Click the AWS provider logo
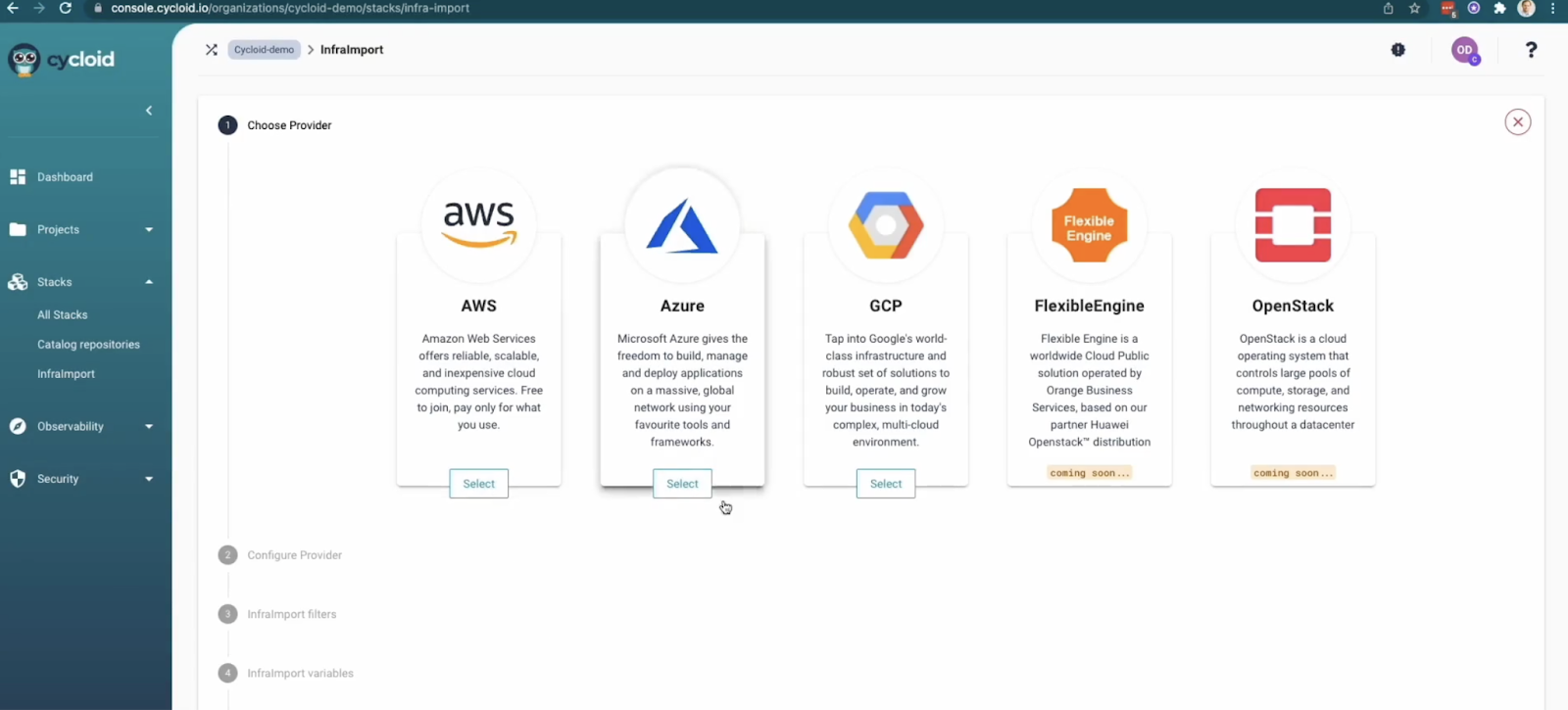Viewport: 1568px width, 710px height. point(478,224)
